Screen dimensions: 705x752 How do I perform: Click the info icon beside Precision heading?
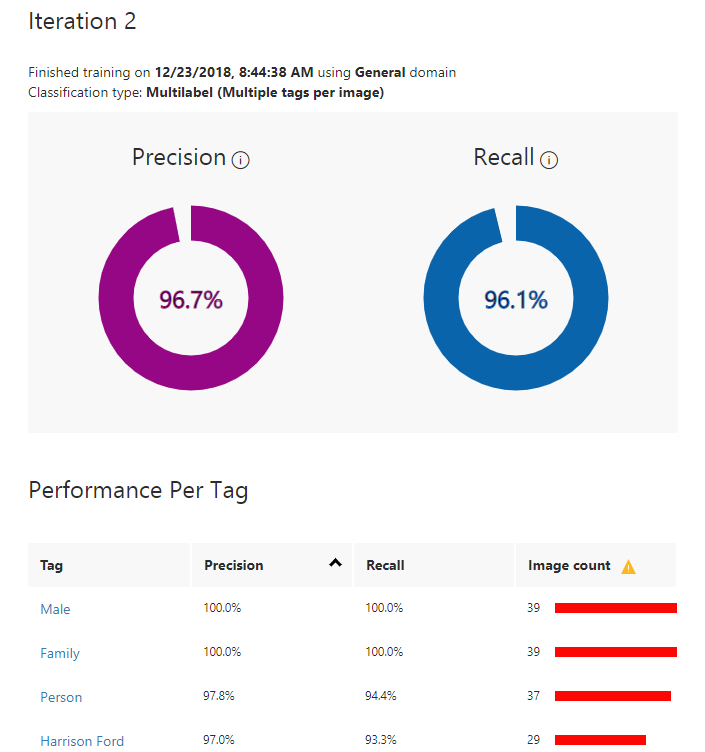tap(240, 160)
